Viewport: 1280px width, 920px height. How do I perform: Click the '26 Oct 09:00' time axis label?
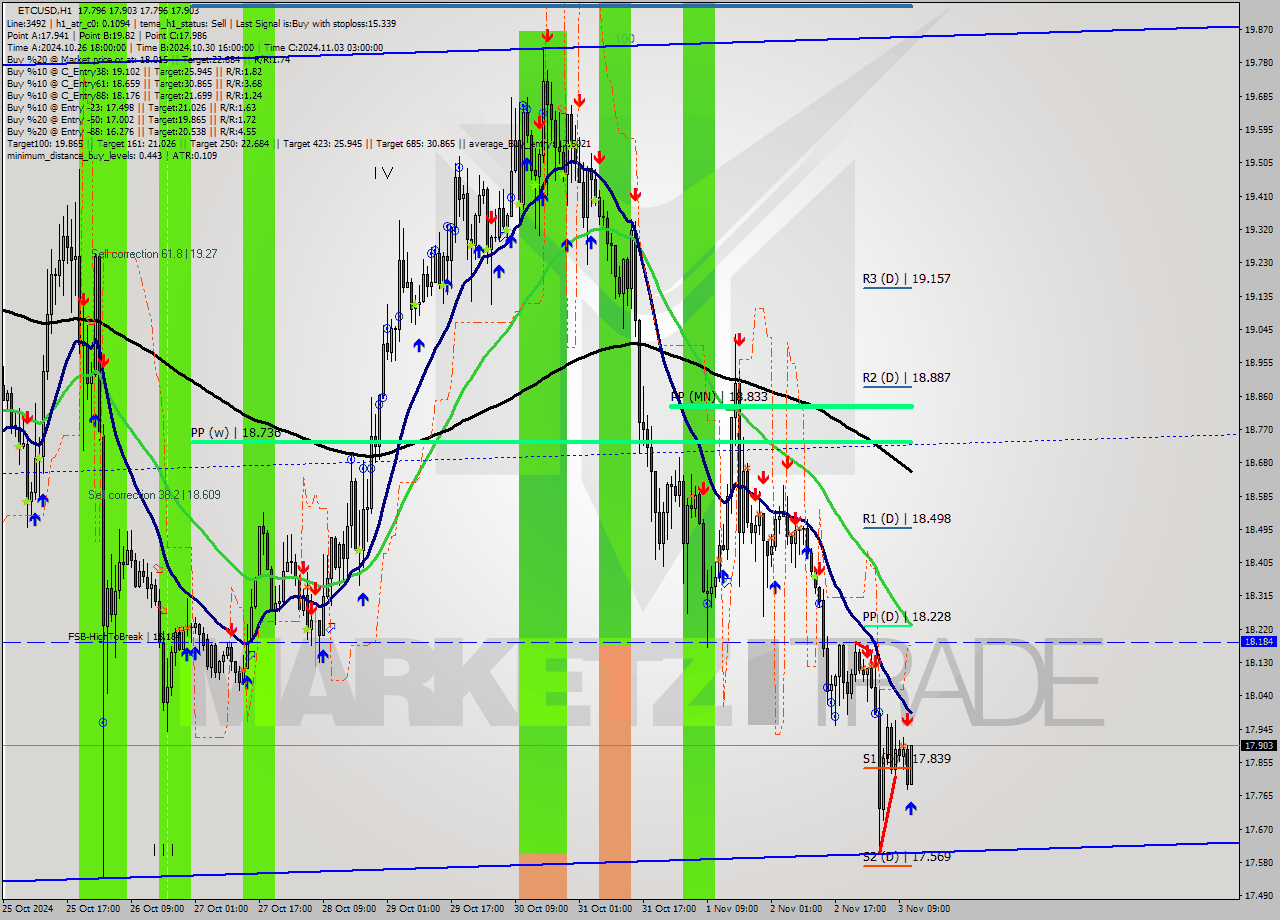(156, 909)
